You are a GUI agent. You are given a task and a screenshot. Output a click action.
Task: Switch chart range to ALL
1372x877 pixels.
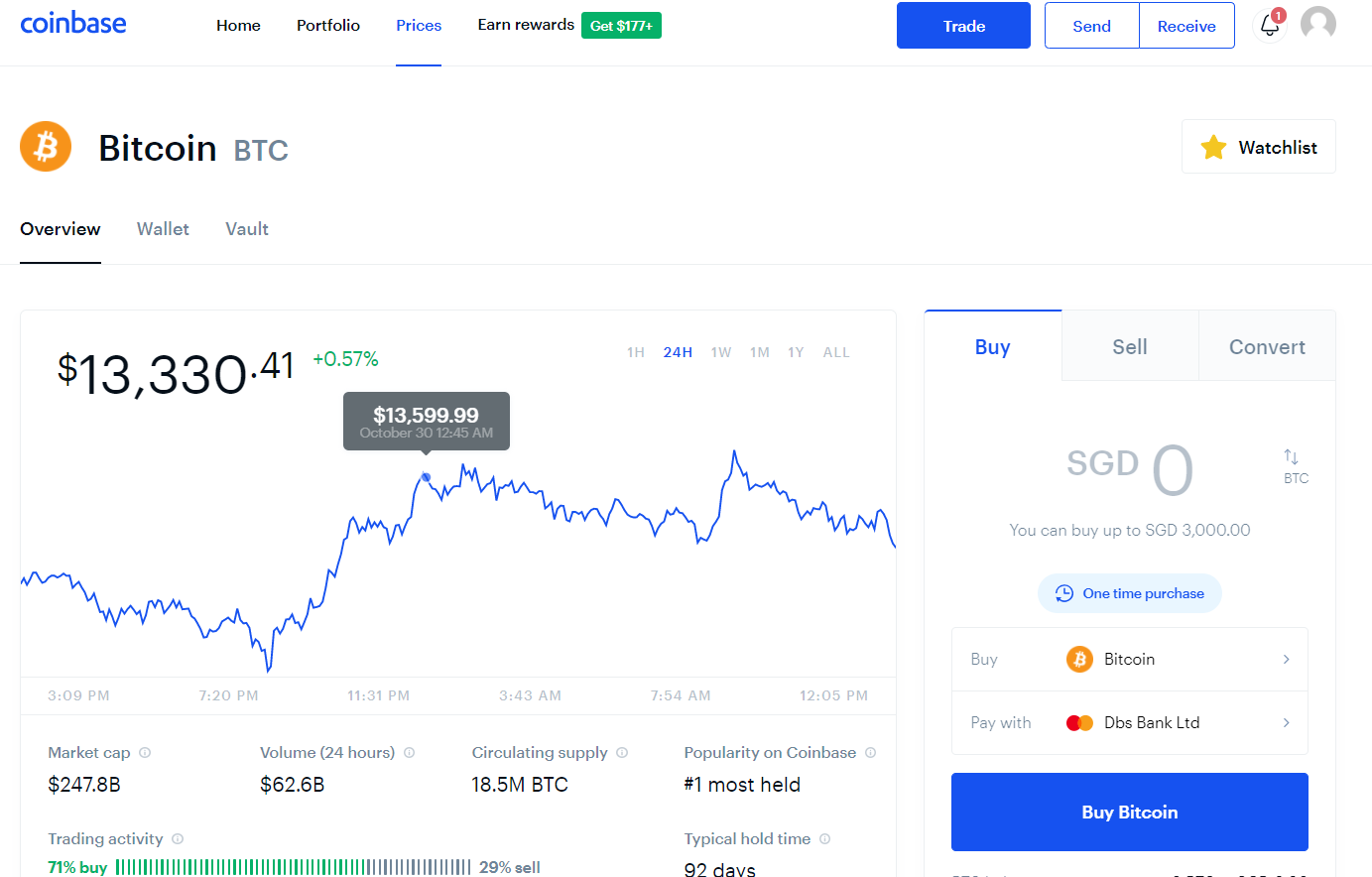tap(836, 352)
